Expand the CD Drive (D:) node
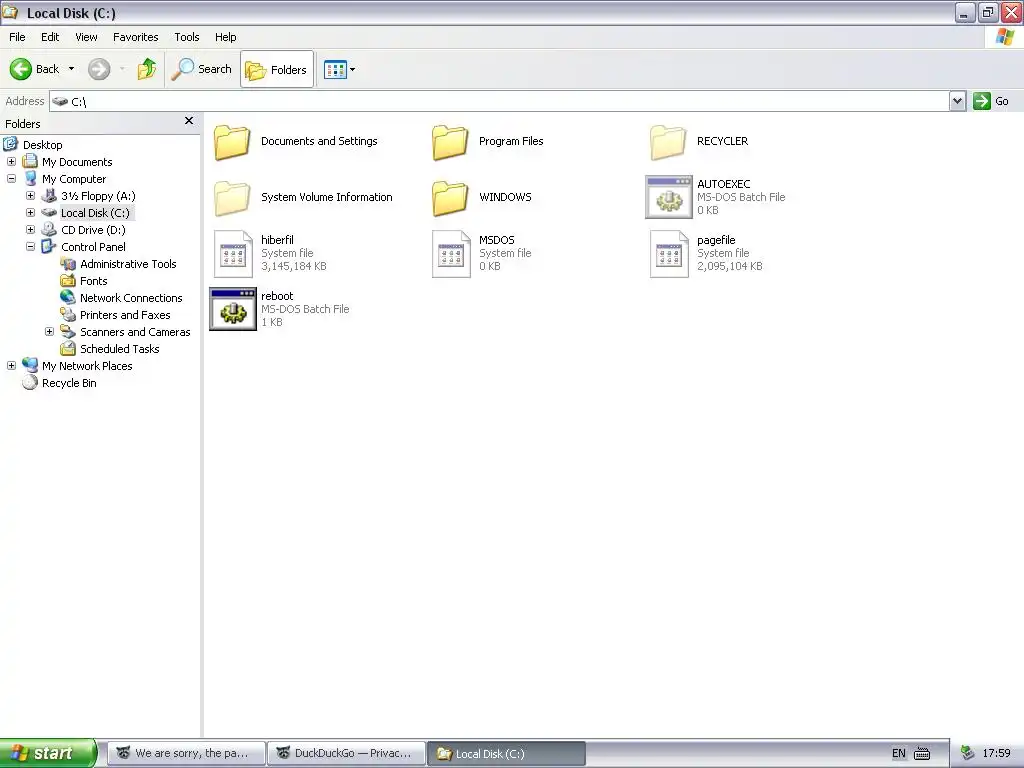1024x768 pixels. 30,229
